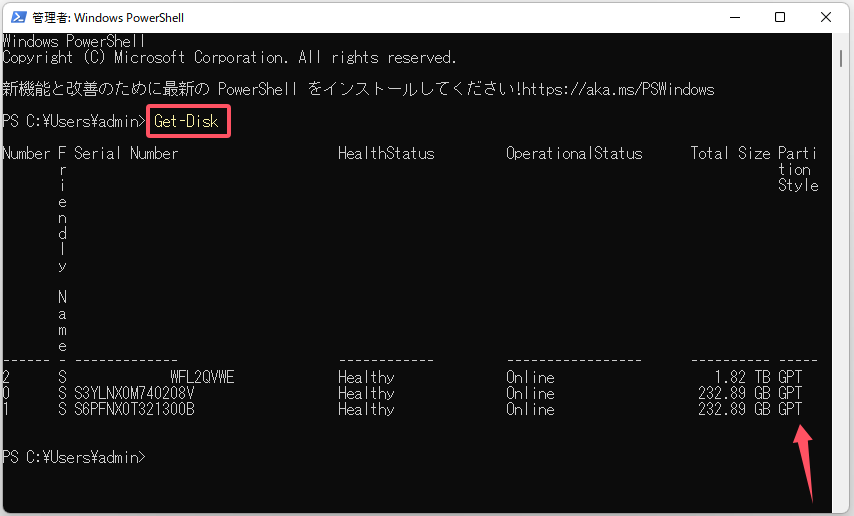
Task: Click Online status of S3YLNX0M740208V disk
Action: tap(530, 393)
